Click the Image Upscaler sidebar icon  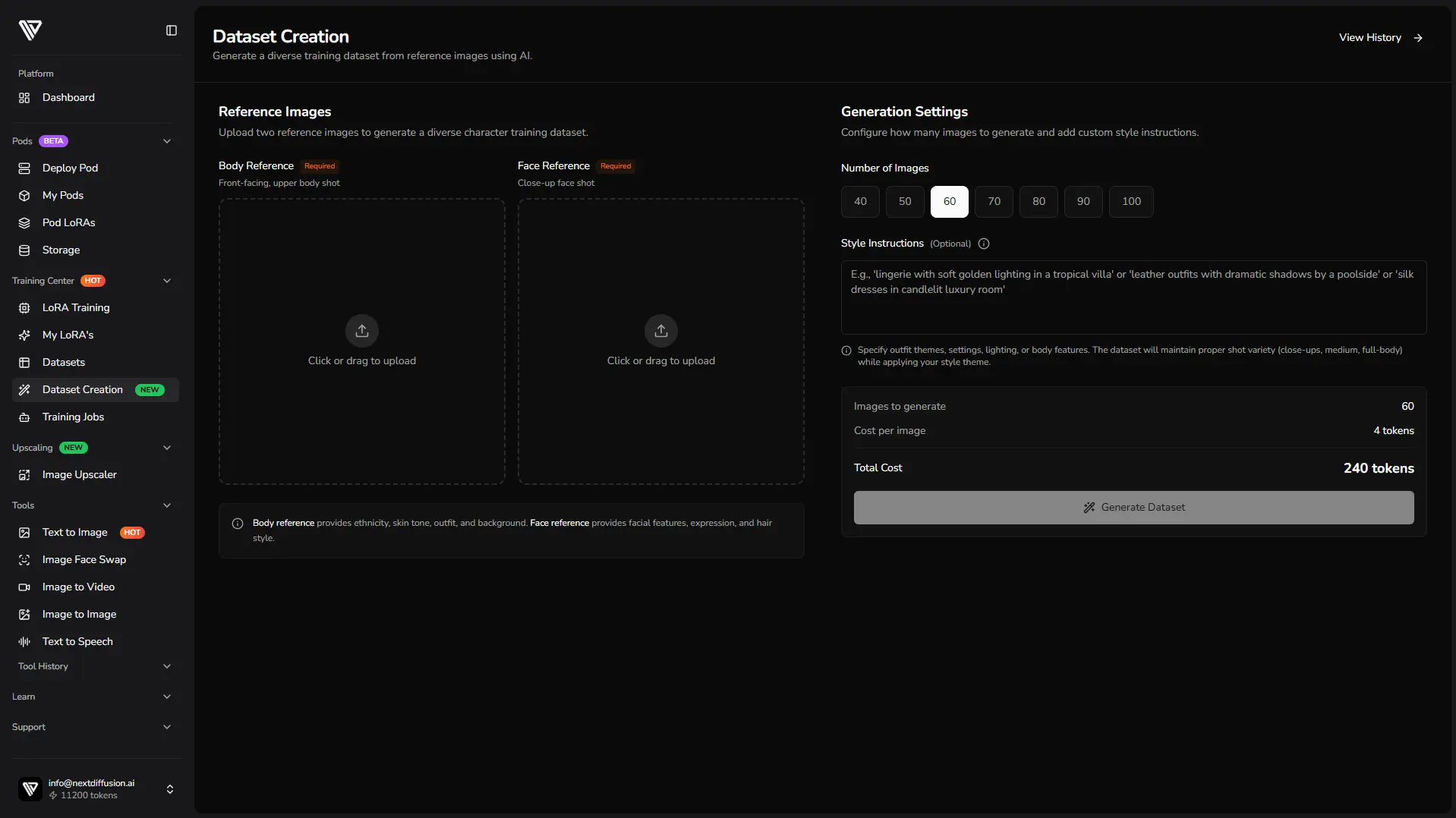pos(24,475)
